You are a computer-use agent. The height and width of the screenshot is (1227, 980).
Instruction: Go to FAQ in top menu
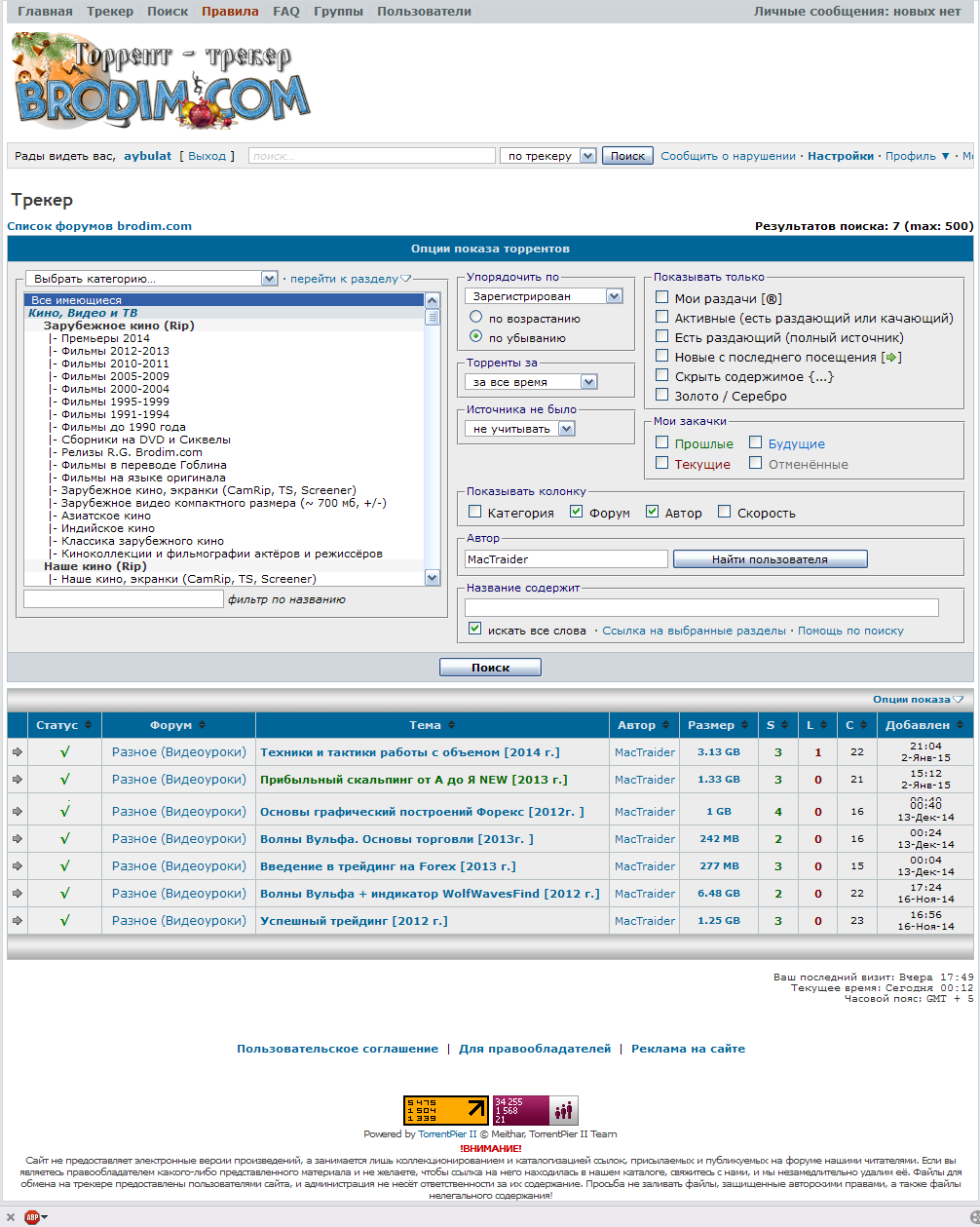(286, 12)
